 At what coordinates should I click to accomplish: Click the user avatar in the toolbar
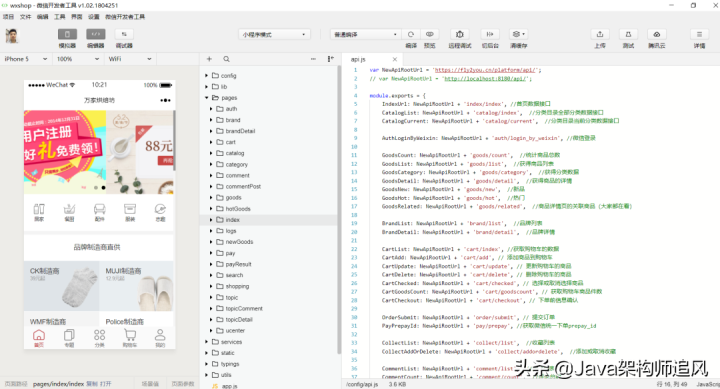12,36
